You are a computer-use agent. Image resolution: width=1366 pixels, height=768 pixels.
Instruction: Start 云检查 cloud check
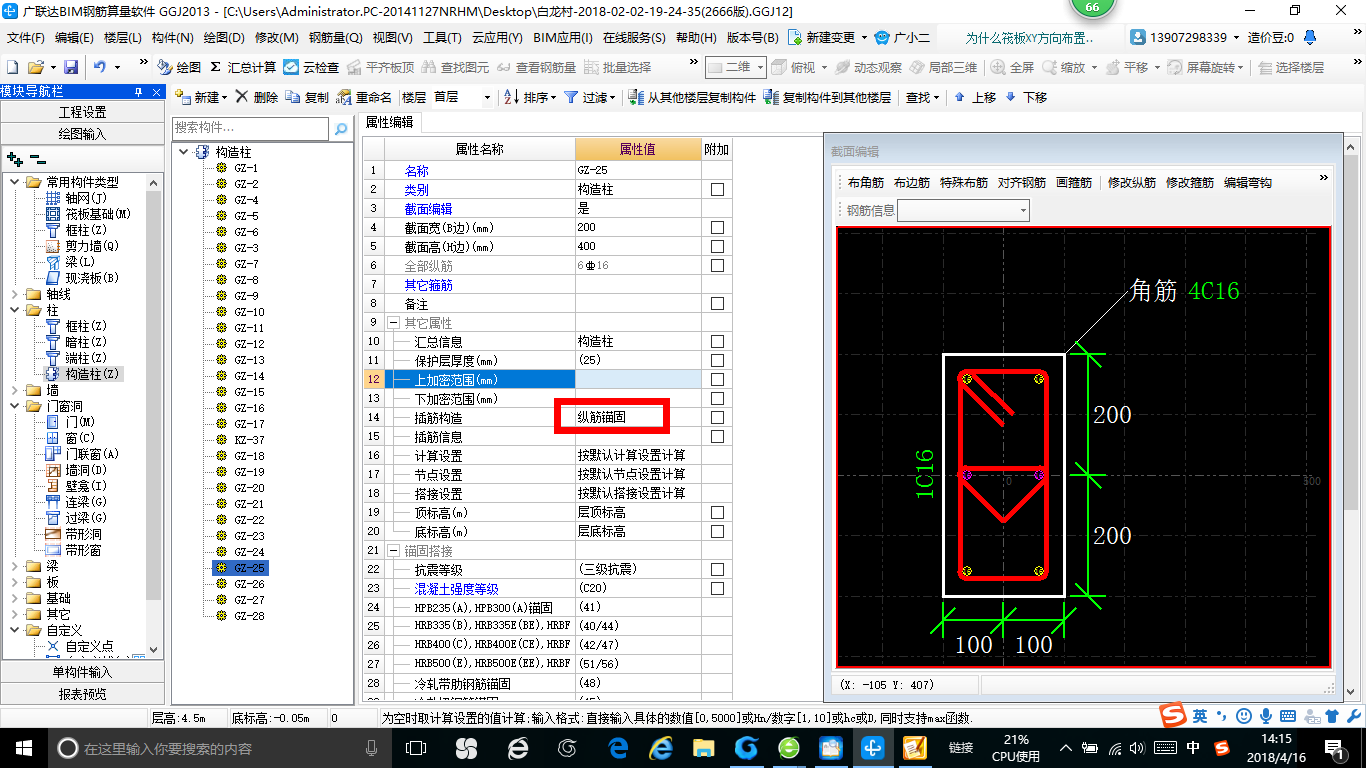(x=311, y=67)
